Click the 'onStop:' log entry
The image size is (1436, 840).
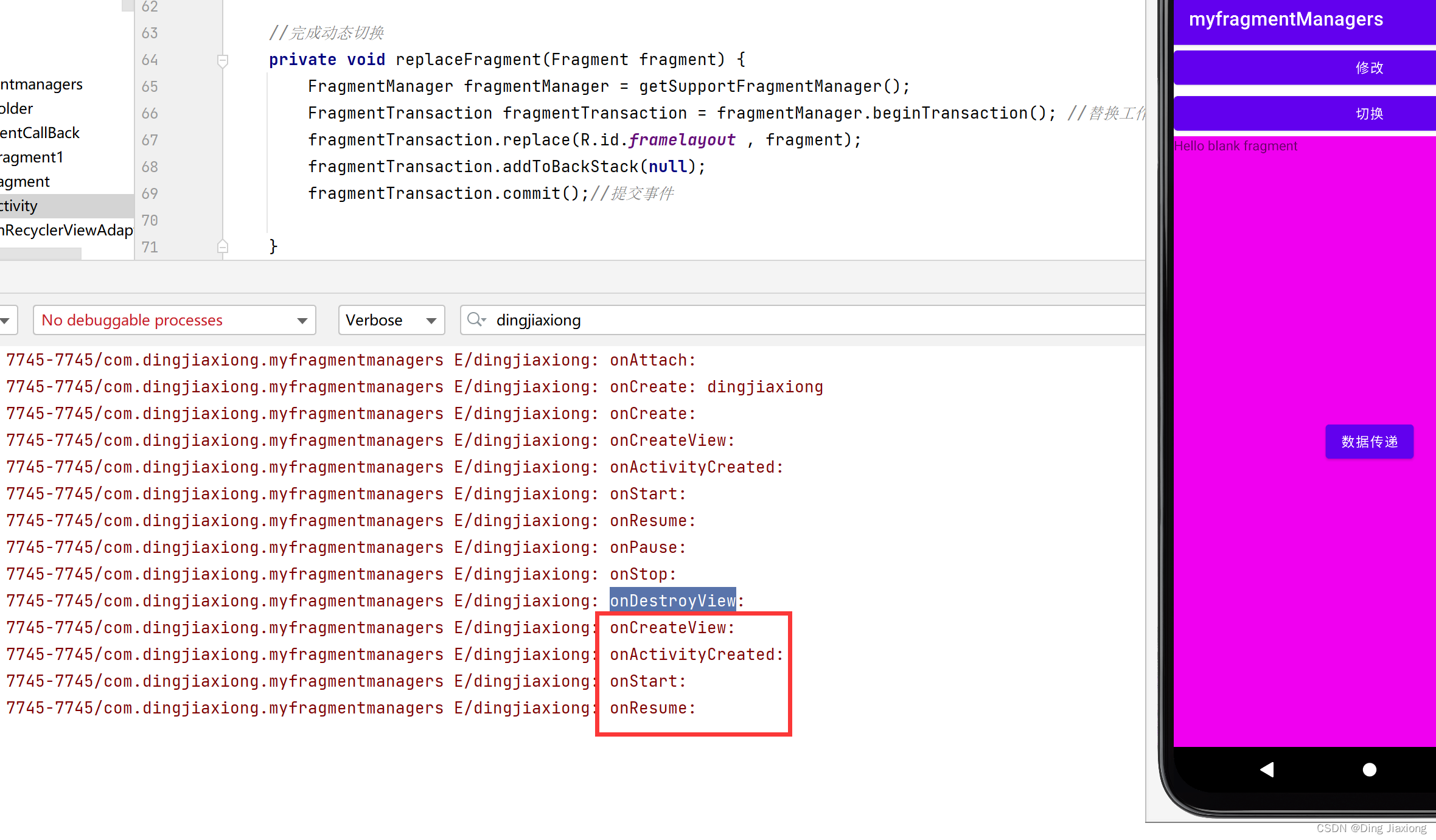pos(643,574)
